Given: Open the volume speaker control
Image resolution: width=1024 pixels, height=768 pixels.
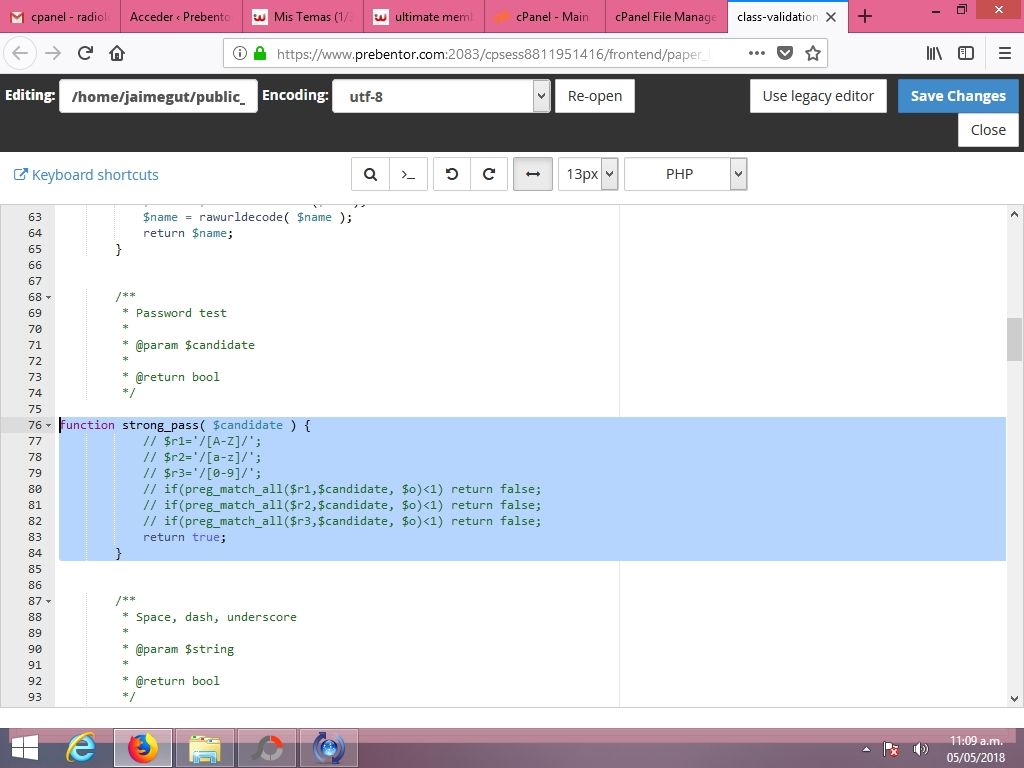Looking at the screenshot, I should [920, 749].
